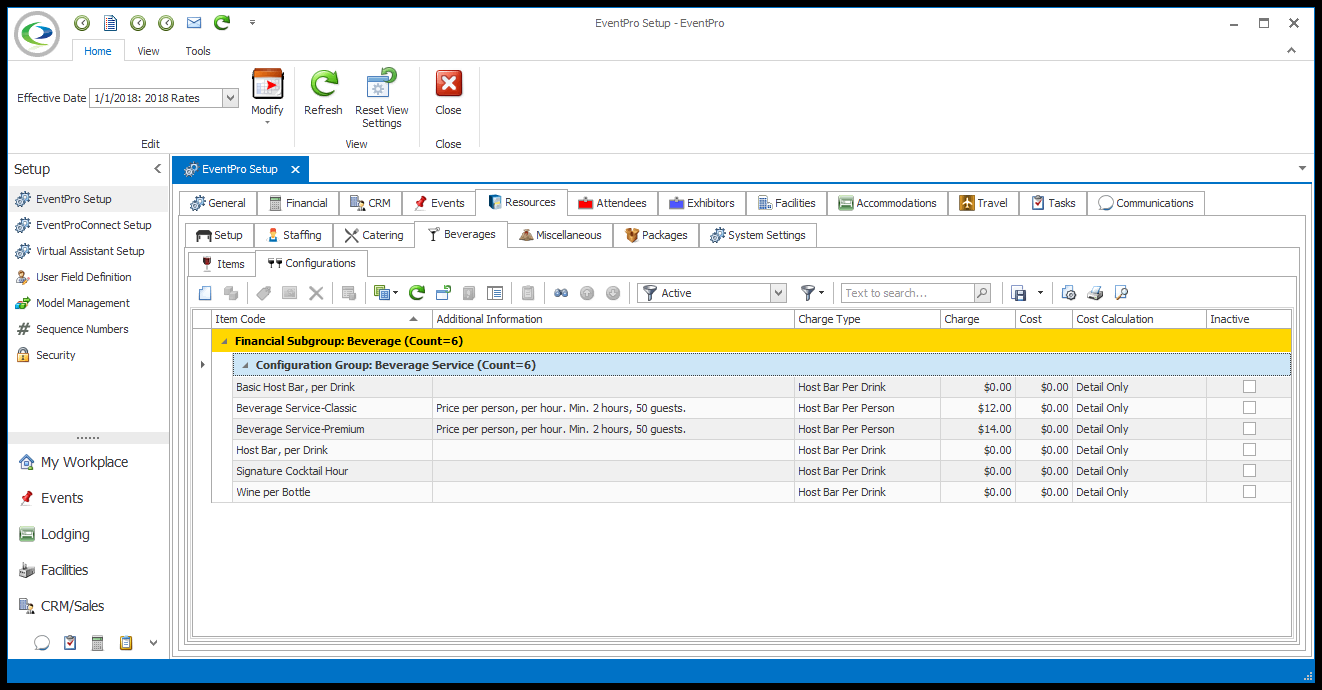Click the chat bubble icon at sidebar bottom

(42, 643)
